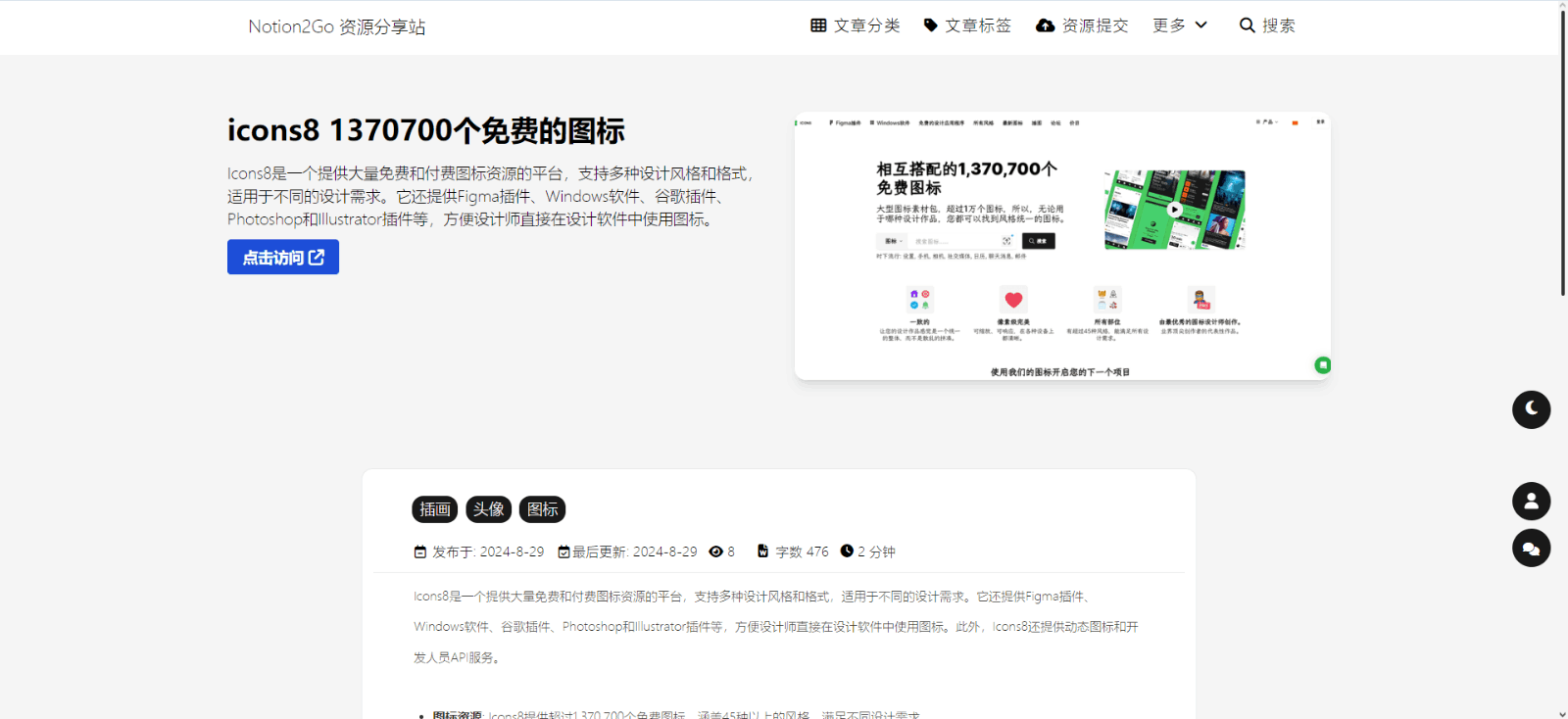
Task: Select the 插画 tag
Action: [x=435, y=509]
